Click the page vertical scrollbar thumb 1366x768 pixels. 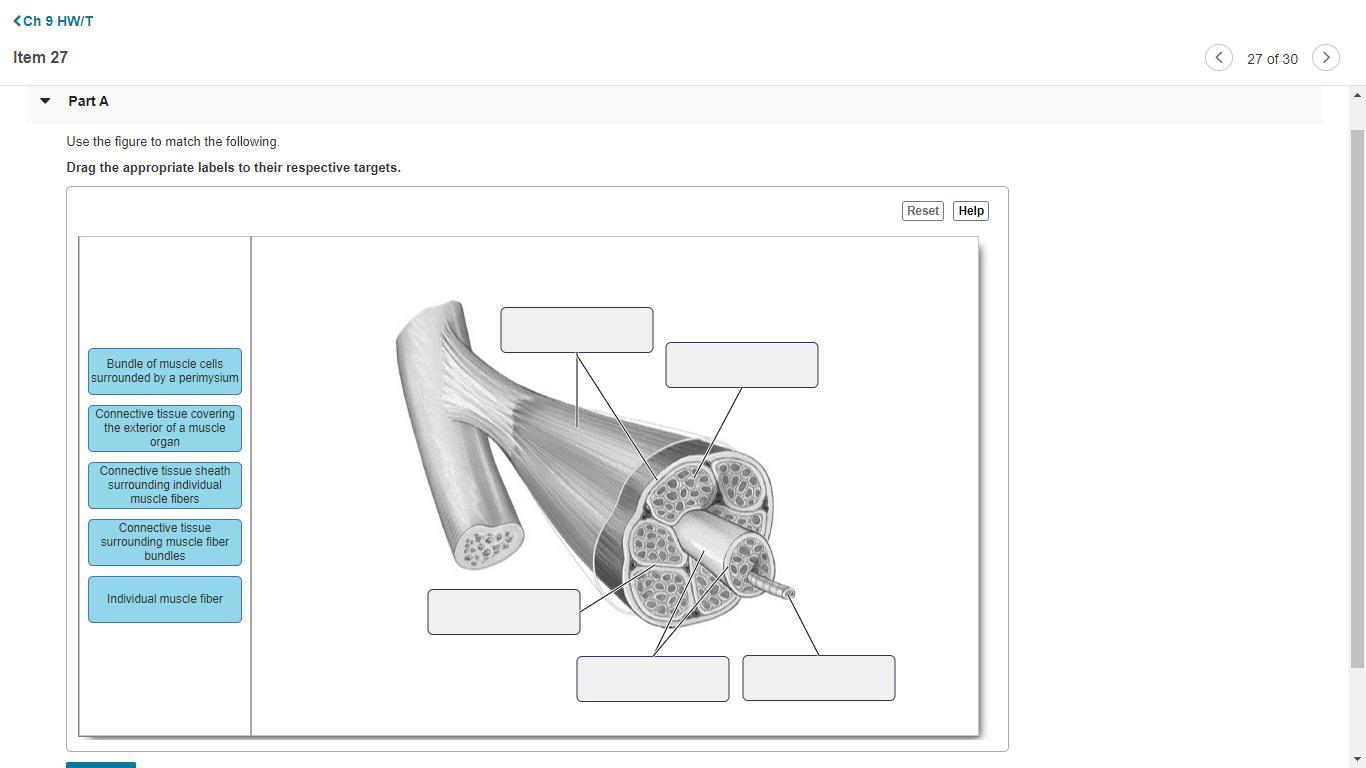[1357, 398]
